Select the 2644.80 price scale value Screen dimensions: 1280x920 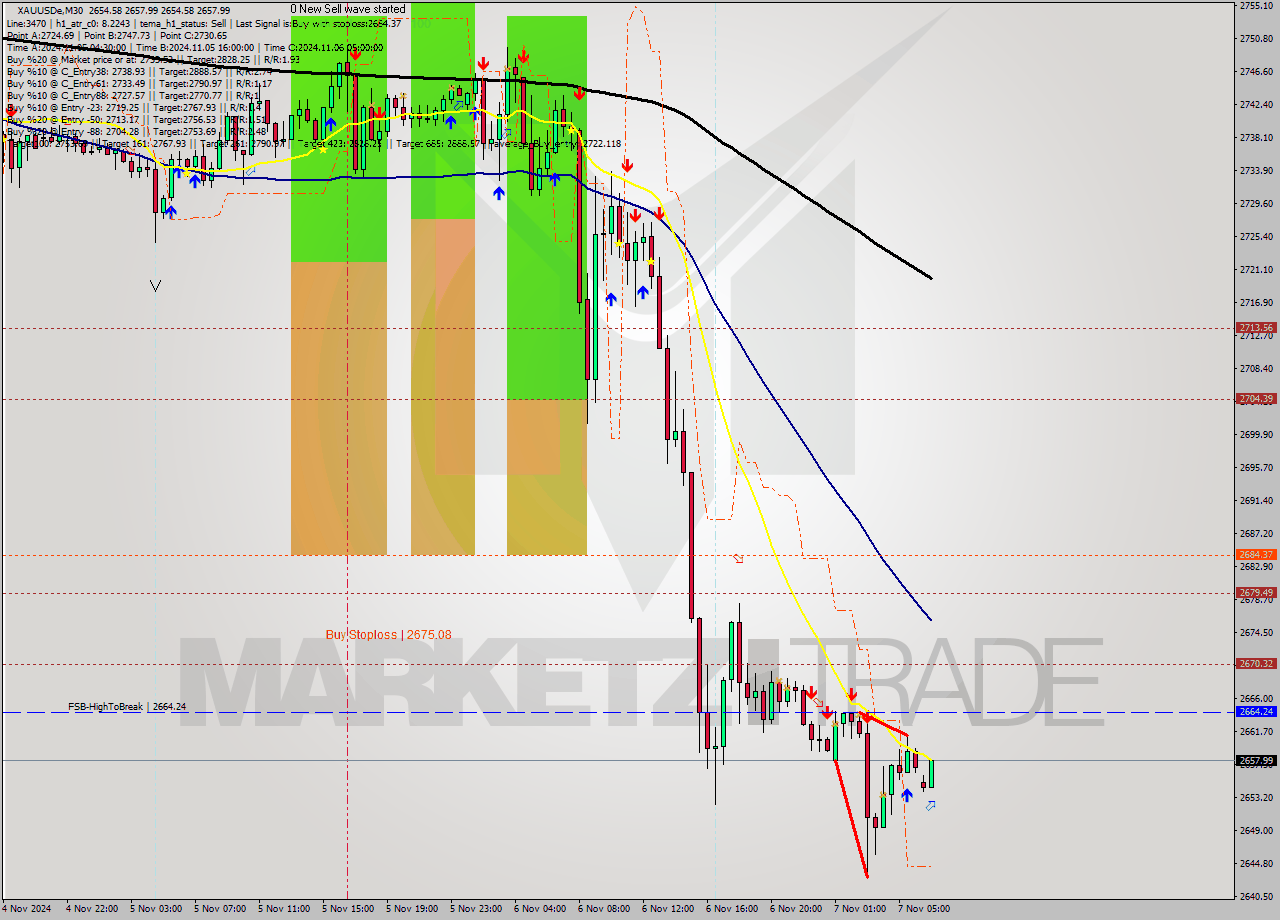tap(1256, 863)
